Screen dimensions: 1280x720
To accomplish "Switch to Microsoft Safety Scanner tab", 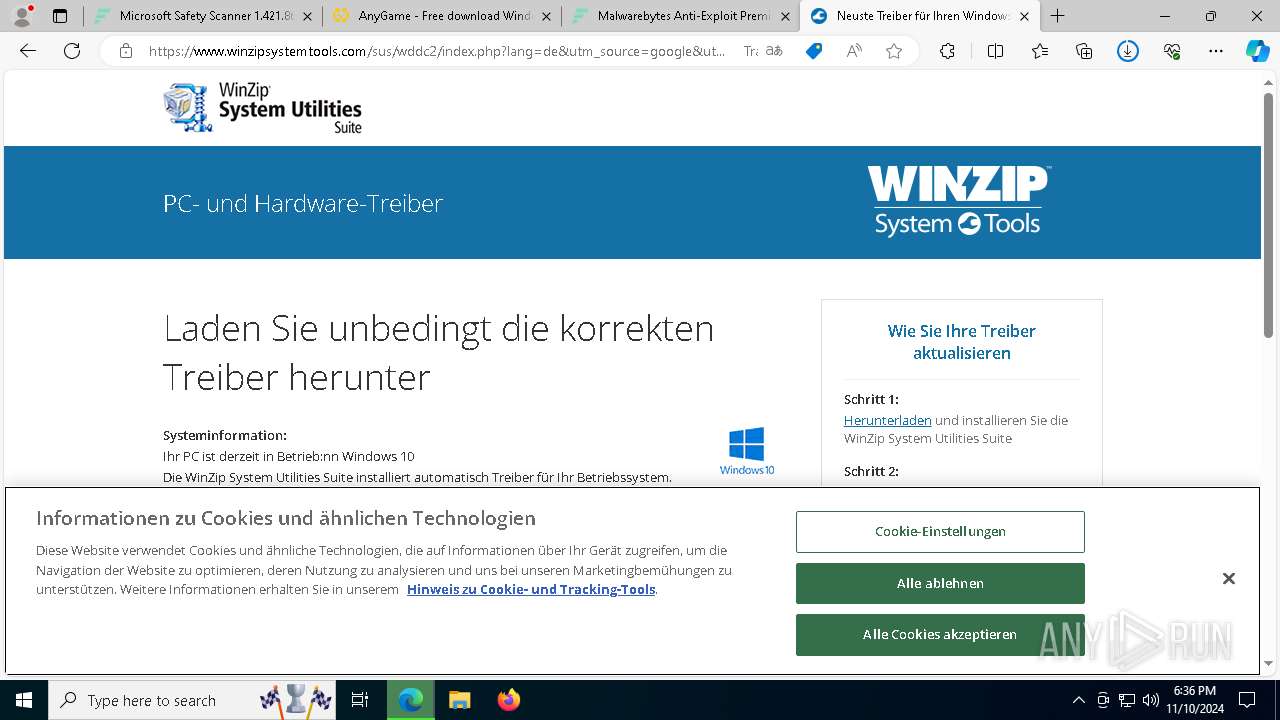I will point(203,16).
